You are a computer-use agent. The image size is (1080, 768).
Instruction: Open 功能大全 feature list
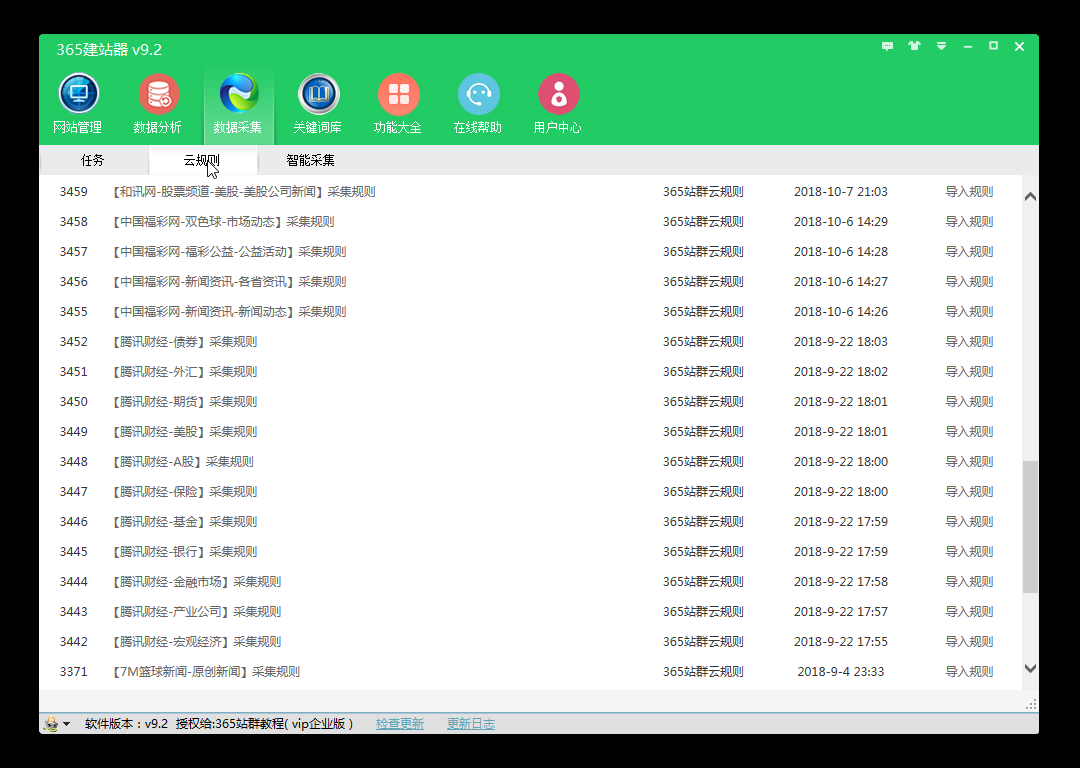pyautogui.click(x=398, y=104)
